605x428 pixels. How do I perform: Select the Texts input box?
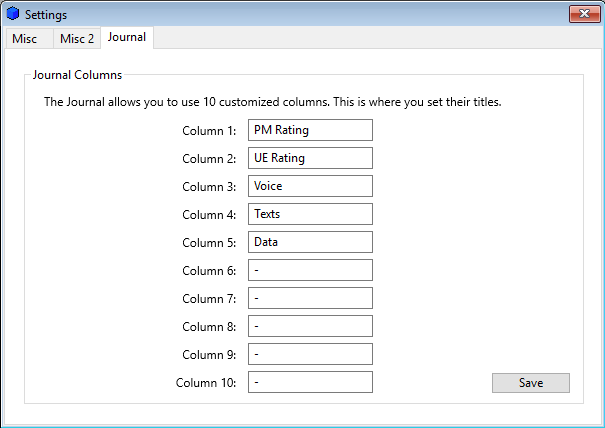[310, 214]
